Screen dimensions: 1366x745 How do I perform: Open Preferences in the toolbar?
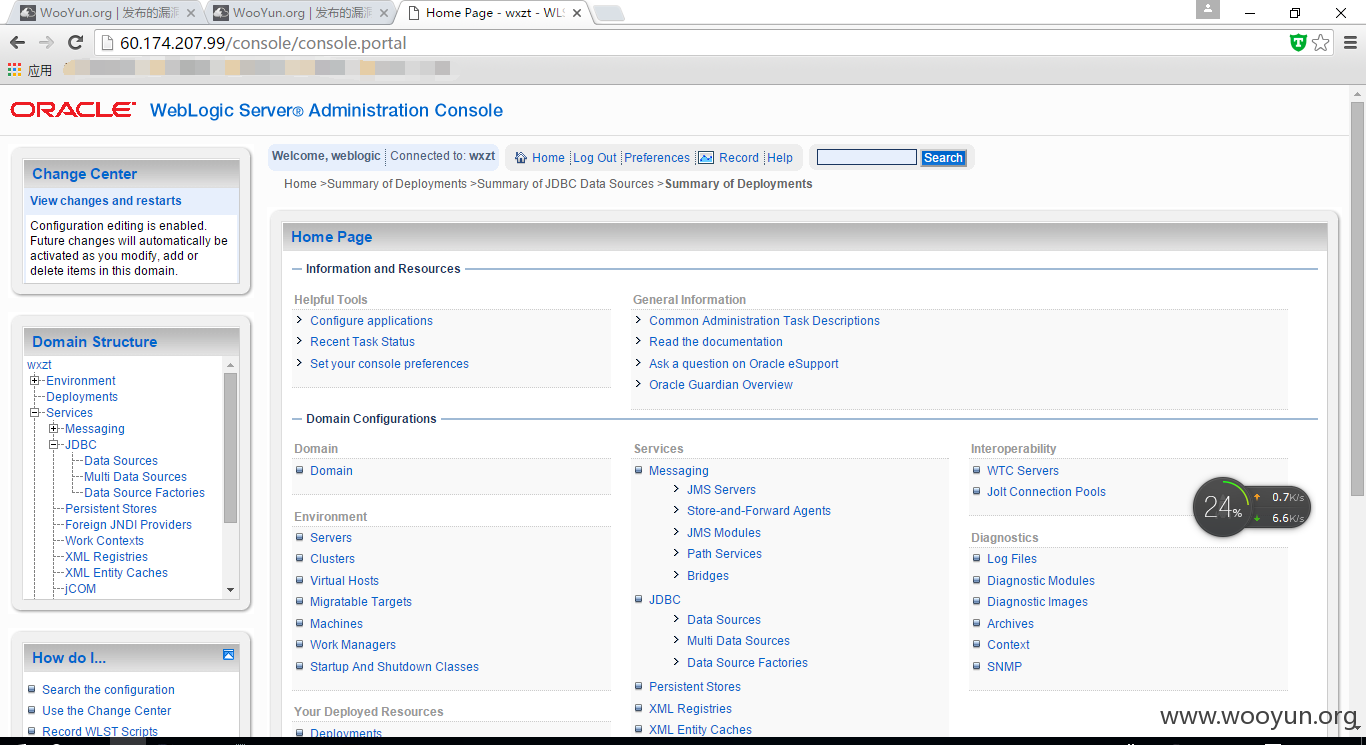tap(657, 158)
